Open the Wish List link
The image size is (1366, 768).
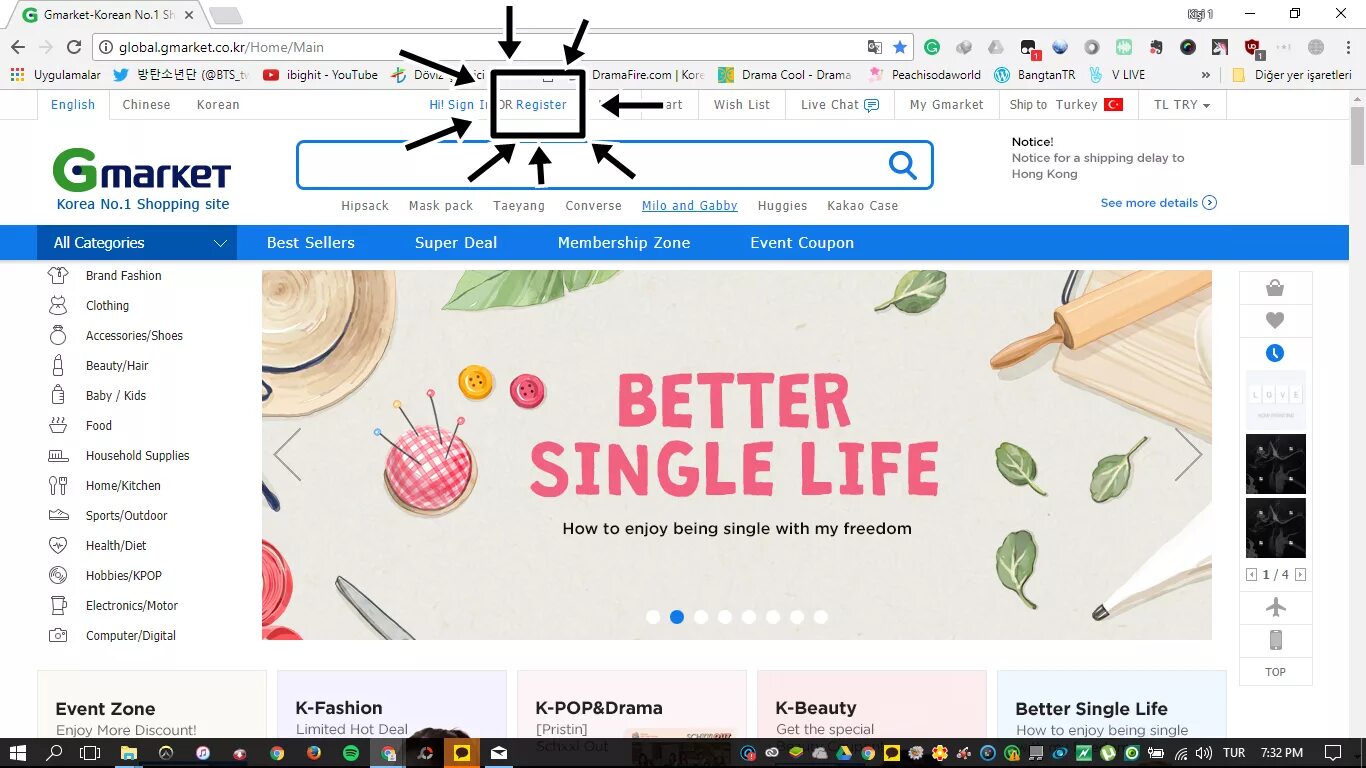[742, 104]
